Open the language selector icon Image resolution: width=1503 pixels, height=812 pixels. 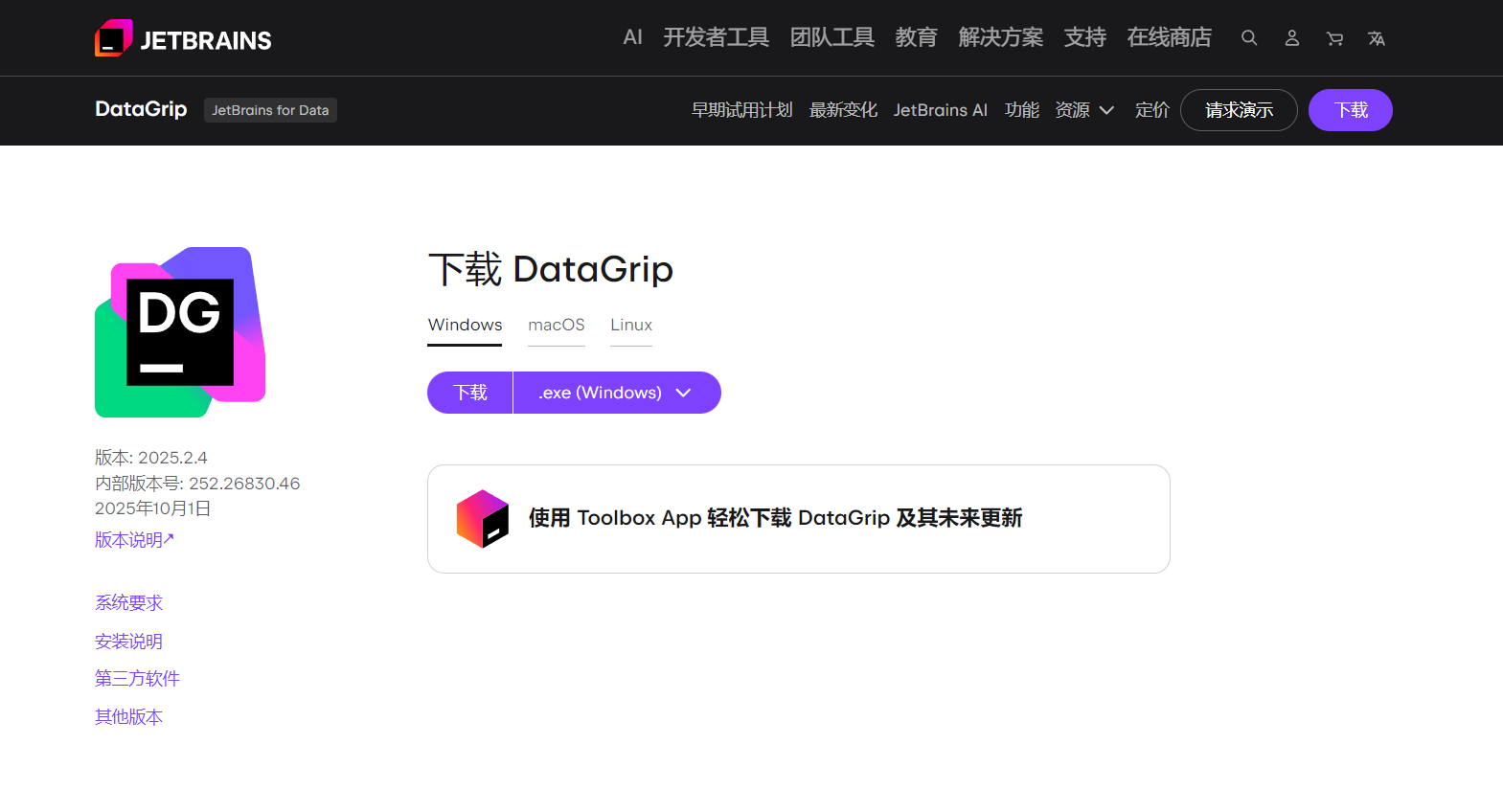[1377, 38]
